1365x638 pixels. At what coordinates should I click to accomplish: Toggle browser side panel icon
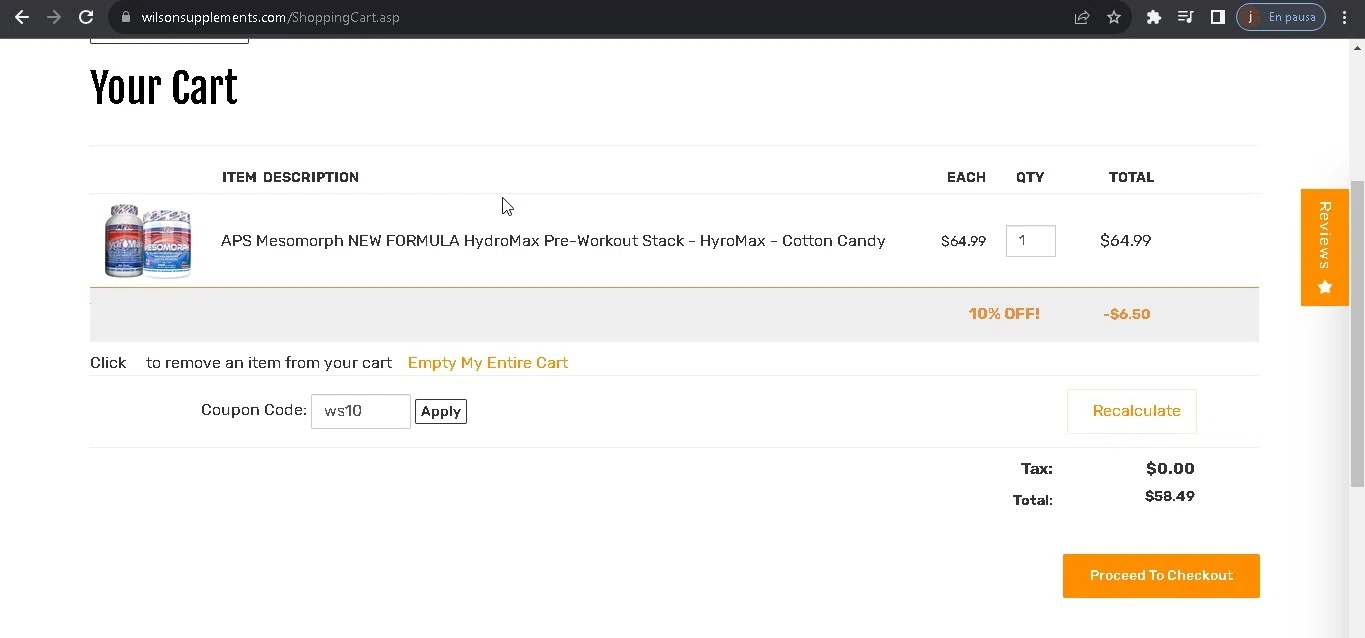point(1217,17)
